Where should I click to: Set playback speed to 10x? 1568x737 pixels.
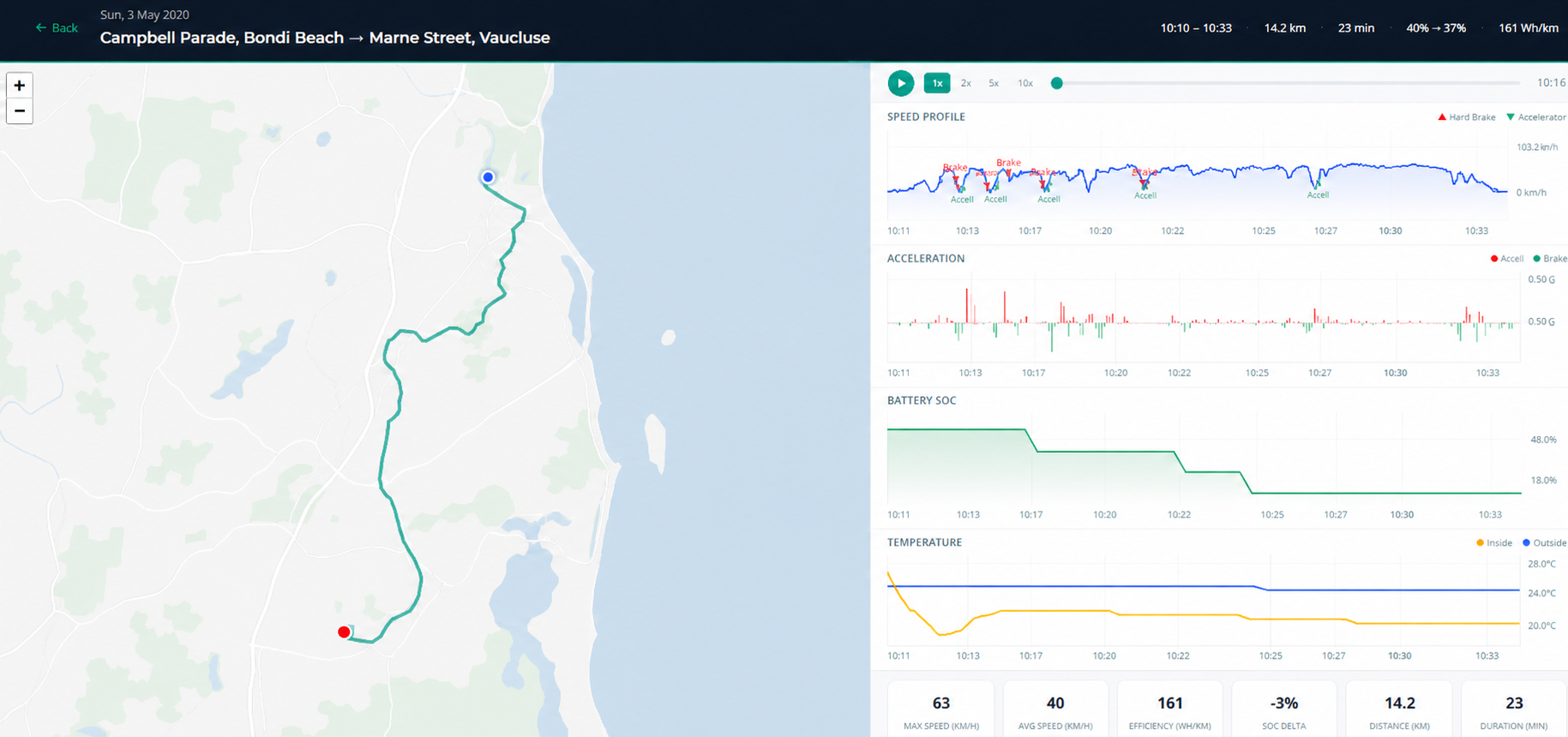(1025, 83)
